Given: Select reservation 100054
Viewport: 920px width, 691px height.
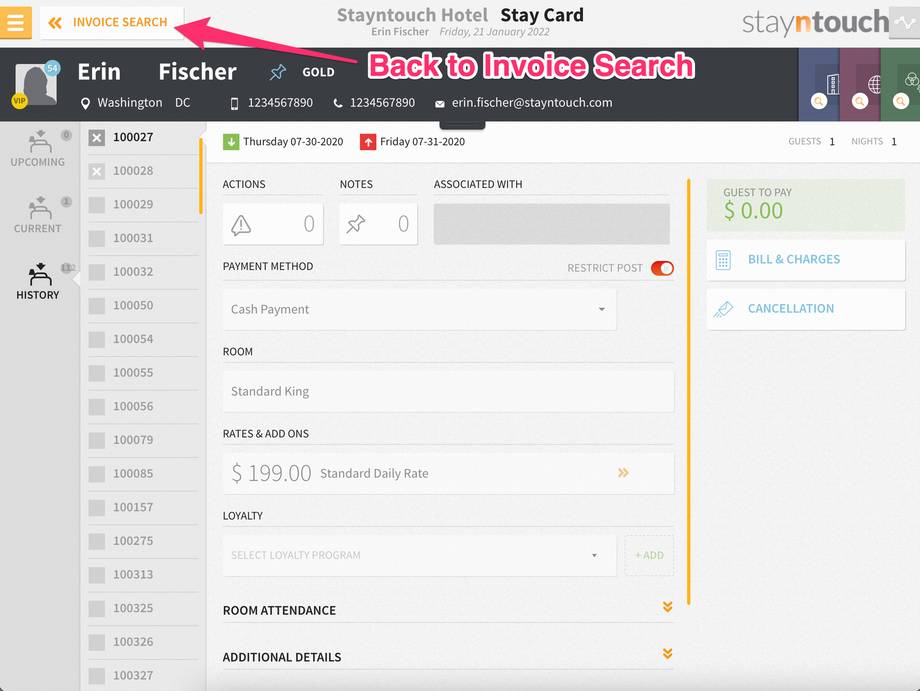Looking at the screenshot, I should coord(143,339).
